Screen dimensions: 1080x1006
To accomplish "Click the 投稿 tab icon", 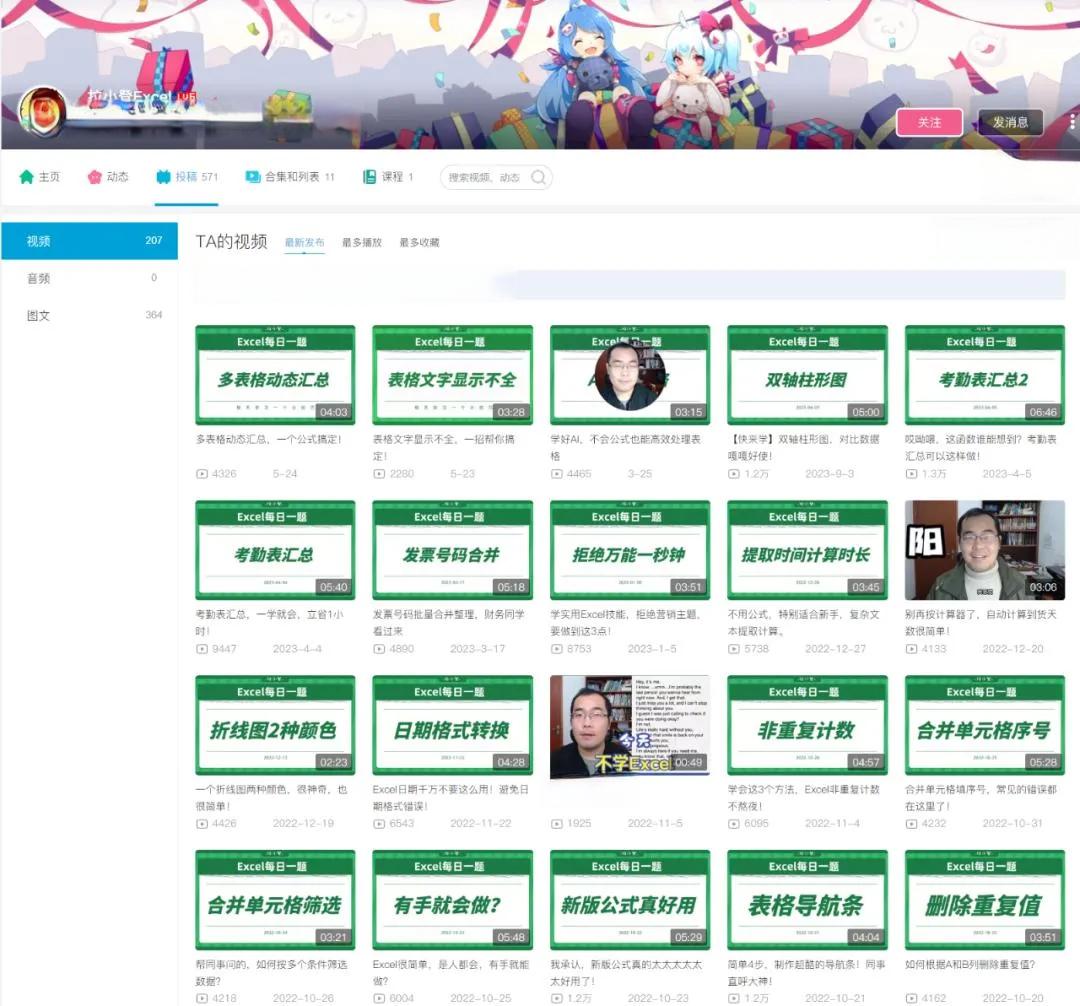I will [x=163, y=177].
